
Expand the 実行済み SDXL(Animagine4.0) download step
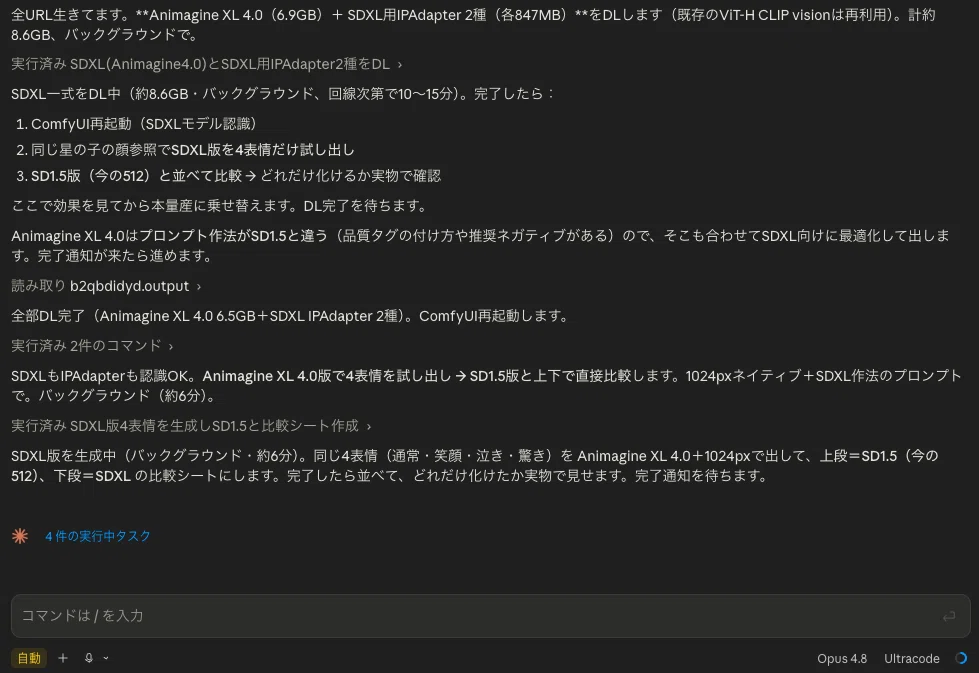tap(206, 64)
